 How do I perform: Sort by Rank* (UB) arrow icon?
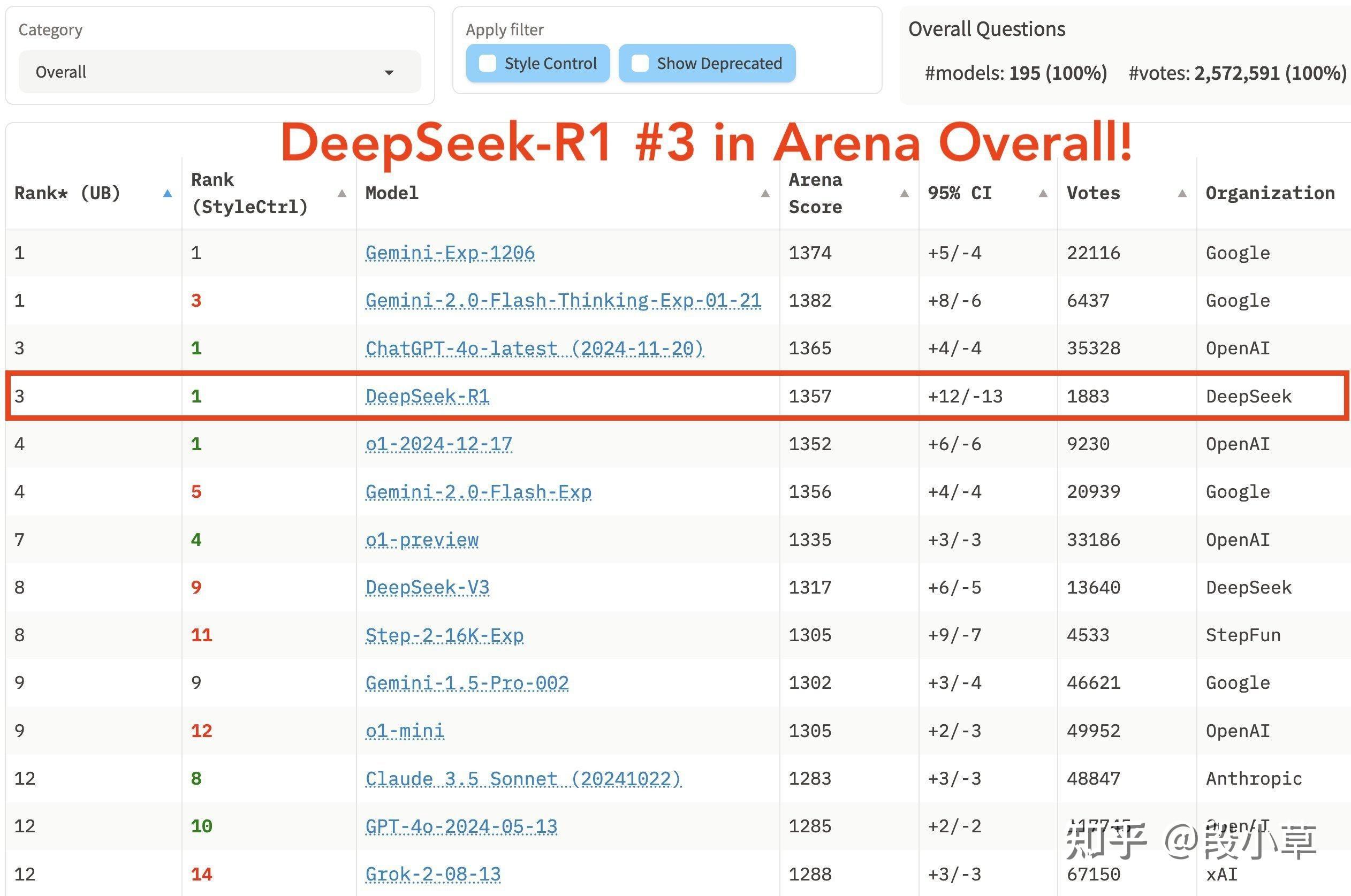point(167,193)
